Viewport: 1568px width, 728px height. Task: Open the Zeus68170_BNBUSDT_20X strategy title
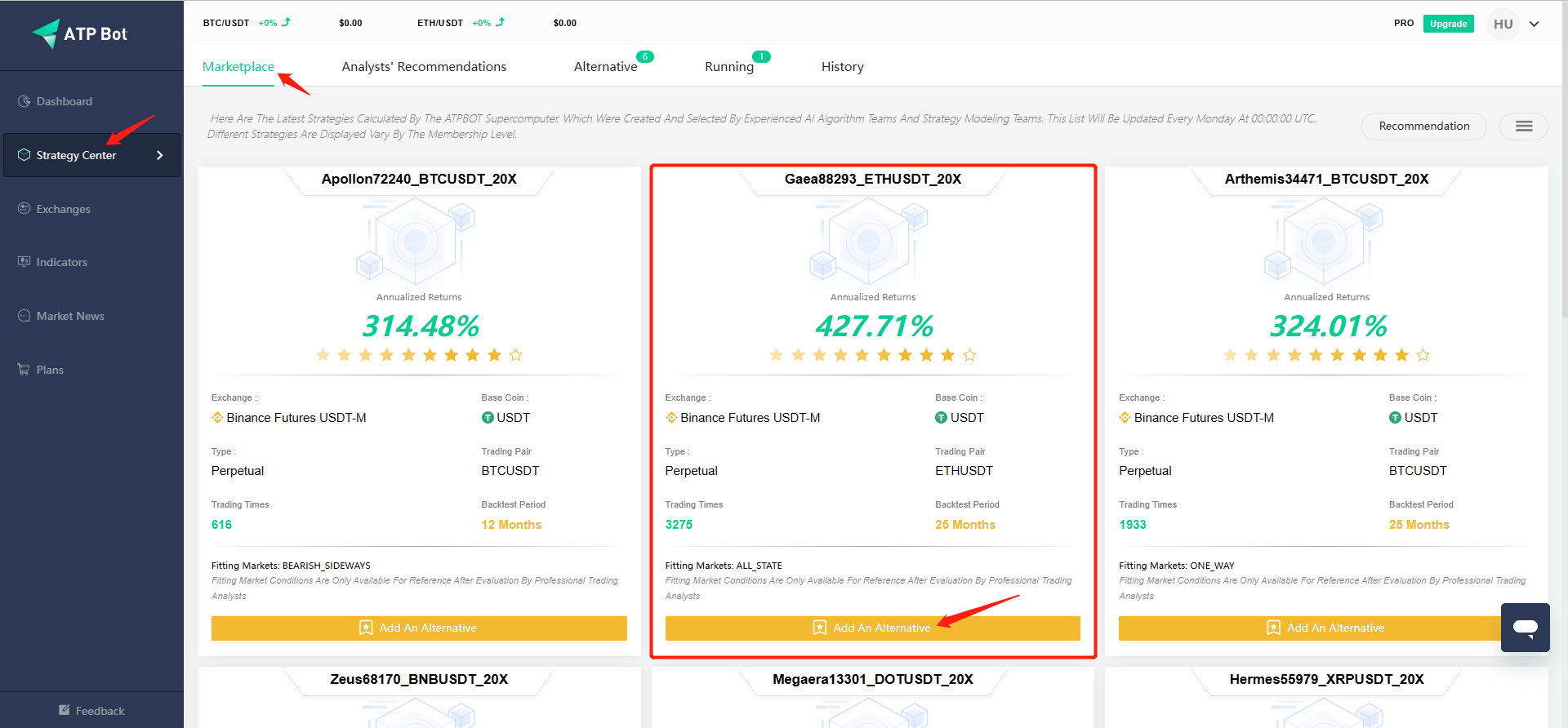coord(419,679)
